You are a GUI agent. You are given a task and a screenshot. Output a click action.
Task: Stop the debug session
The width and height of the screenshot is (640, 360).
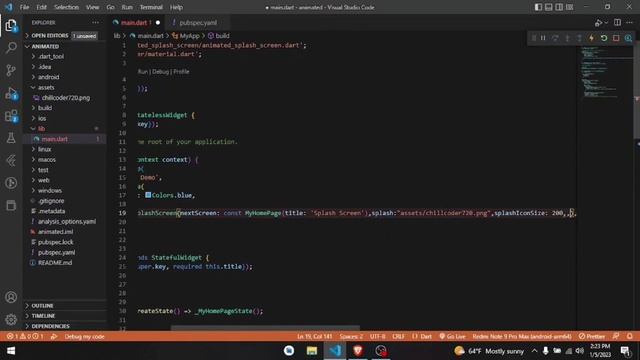[616, 38]
